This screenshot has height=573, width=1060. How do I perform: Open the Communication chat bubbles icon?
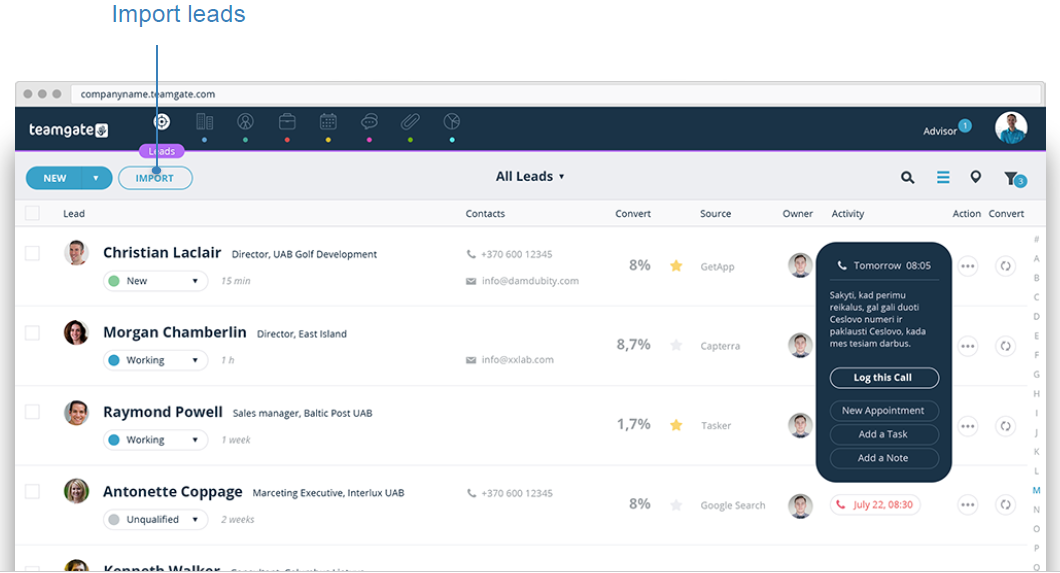pos(369,122)
